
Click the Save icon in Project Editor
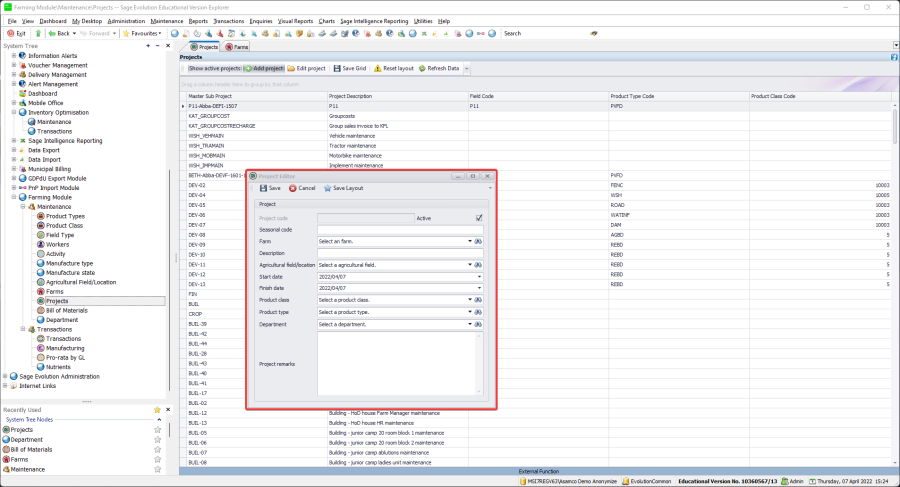[x=262, y=188]
